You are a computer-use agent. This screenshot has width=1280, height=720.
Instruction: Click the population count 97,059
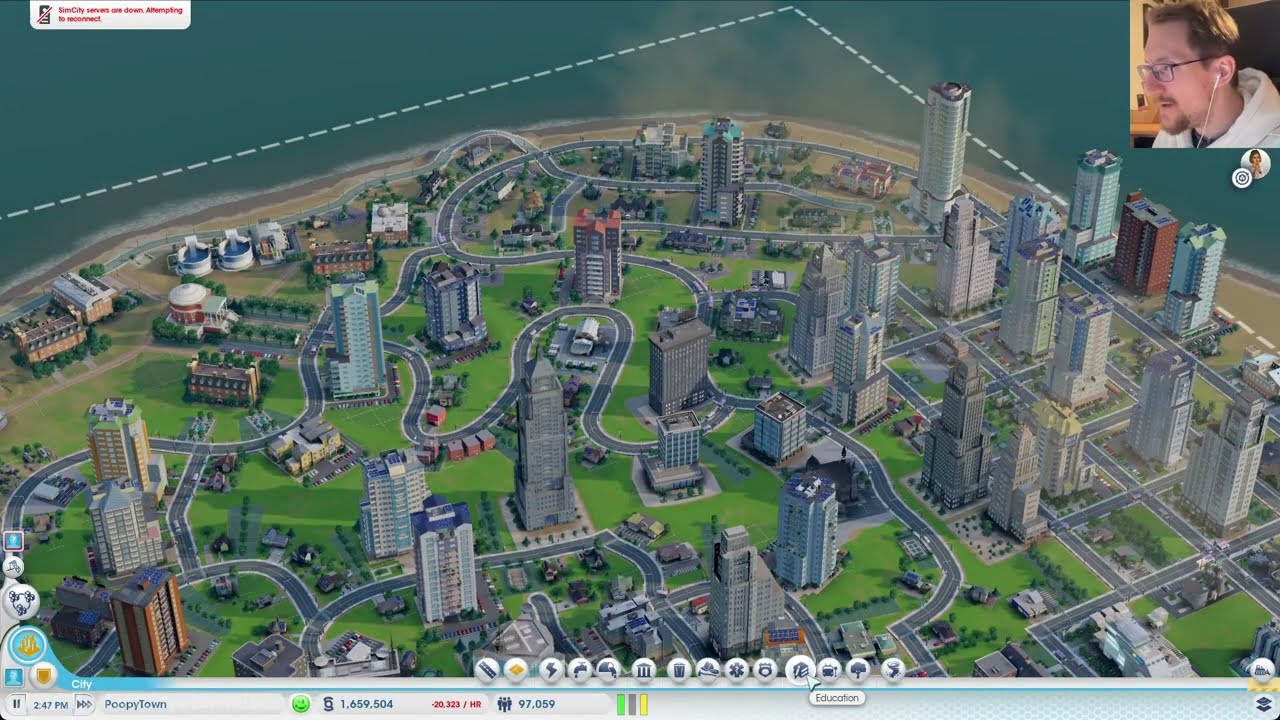537,704
